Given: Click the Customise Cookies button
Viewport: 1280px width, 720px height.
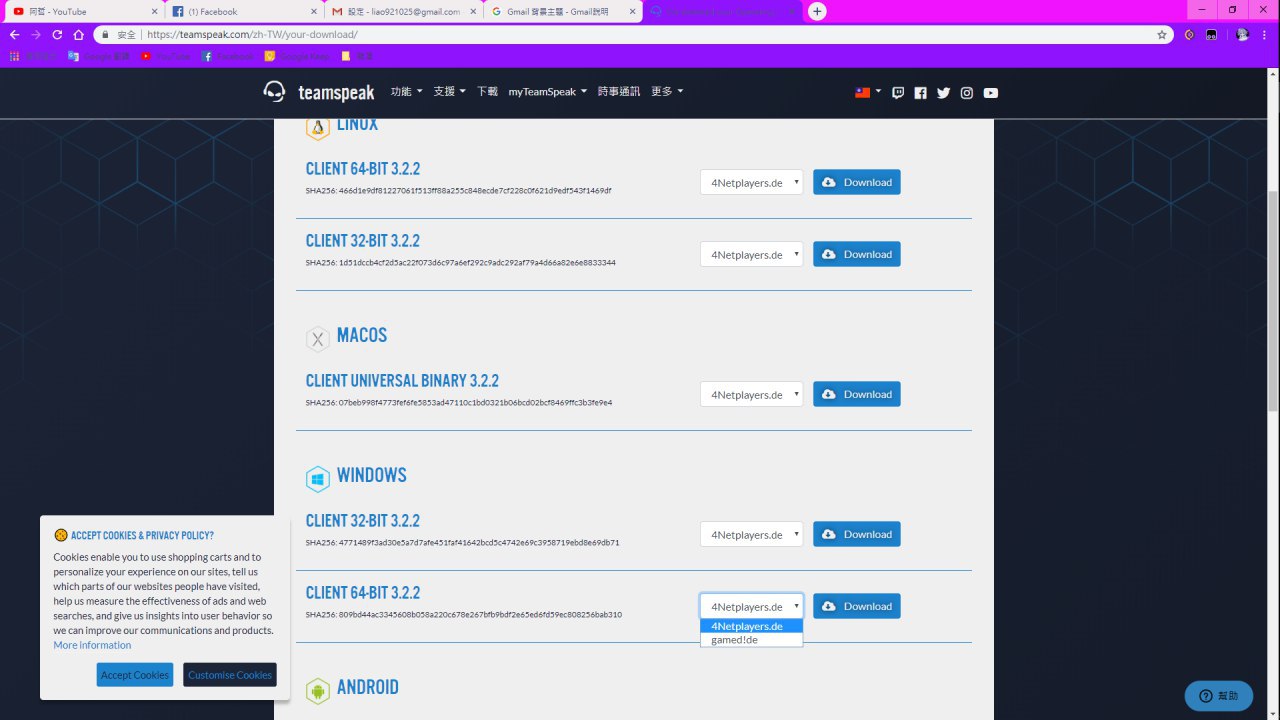Looking at the screenshot, I should pyautogui.click(x=230, y=675).
